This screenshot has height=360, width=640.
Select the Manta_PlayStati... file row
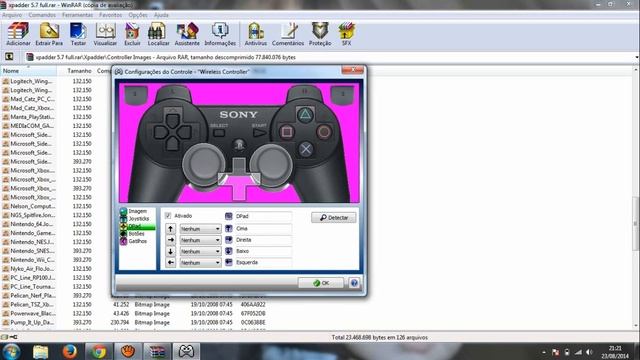29,117
